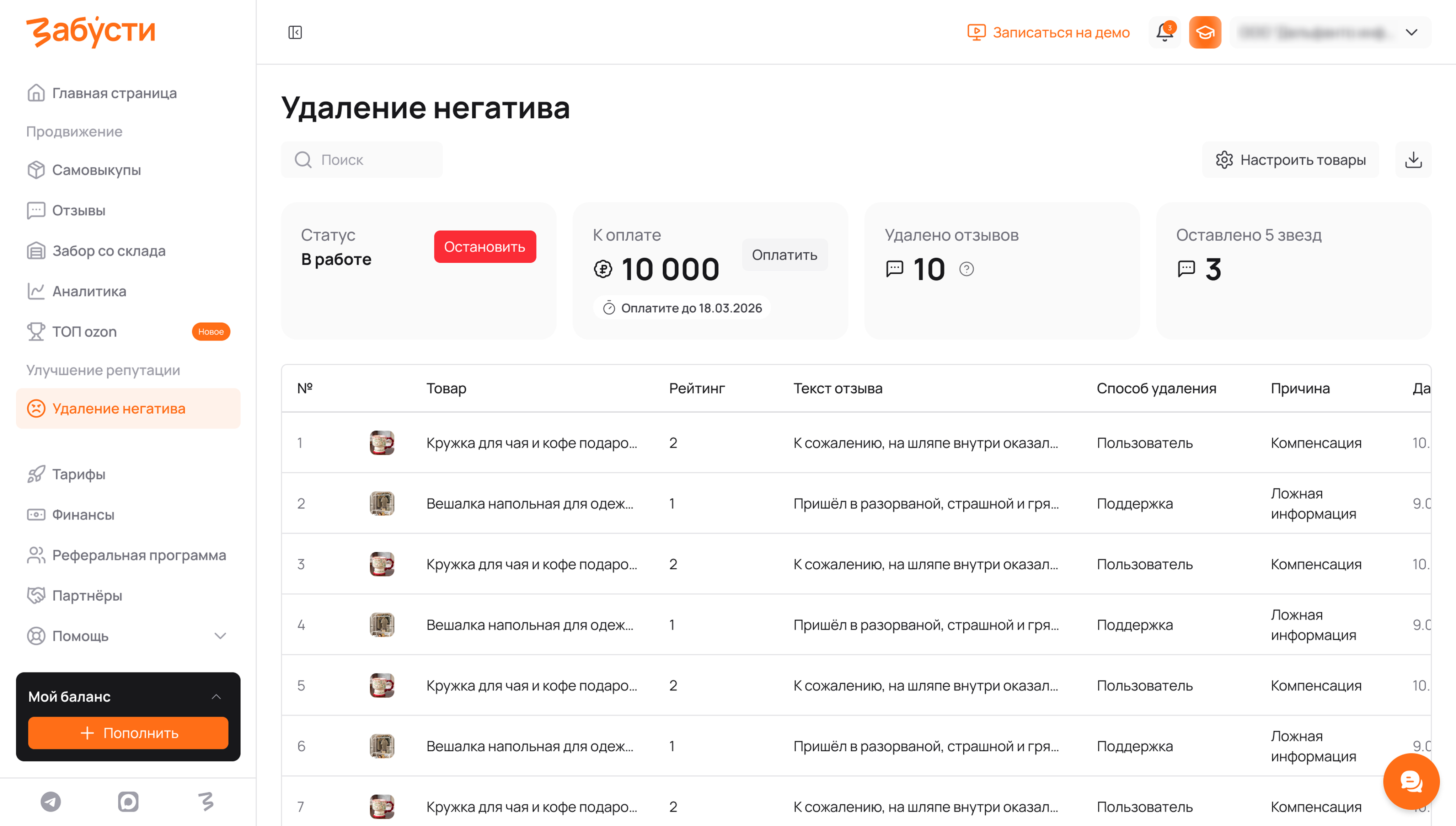This screenshot has width=1456, height=826.
Task: Open the Telegram icon in the sidebar footer
Action: coord(50,801)
